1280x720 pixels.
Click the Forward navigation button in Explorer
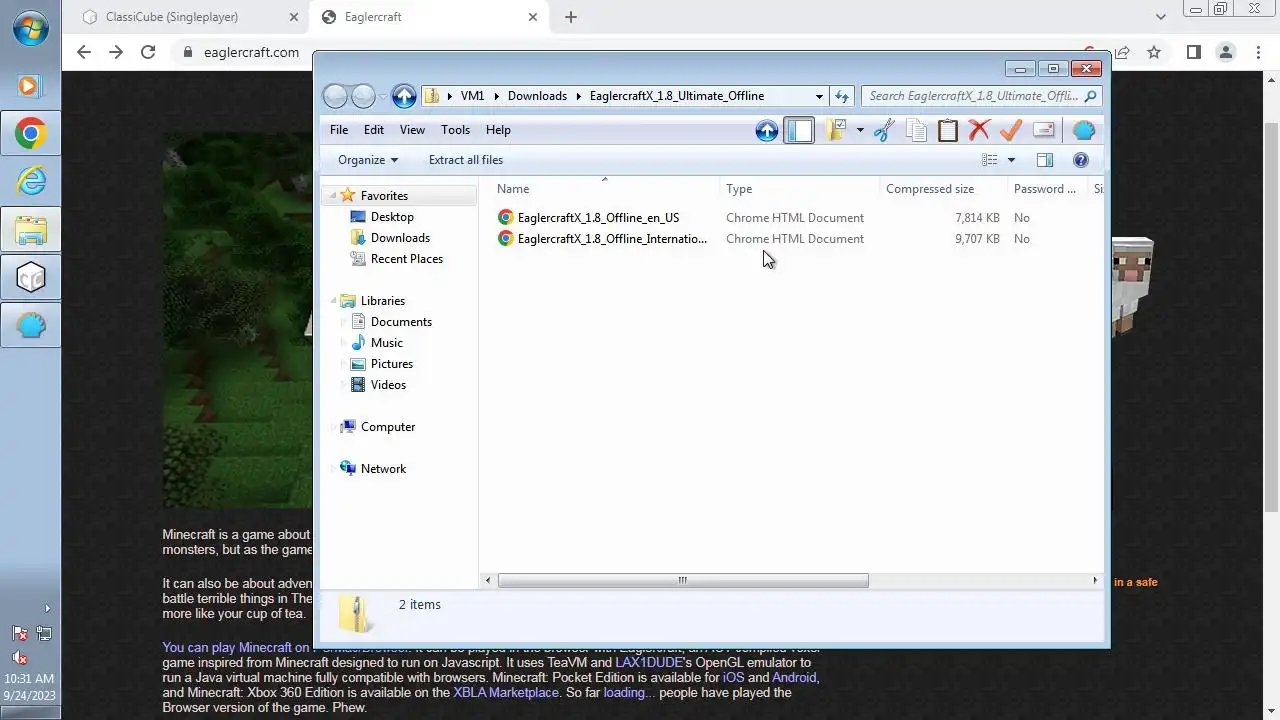click(x=364, y=96)
